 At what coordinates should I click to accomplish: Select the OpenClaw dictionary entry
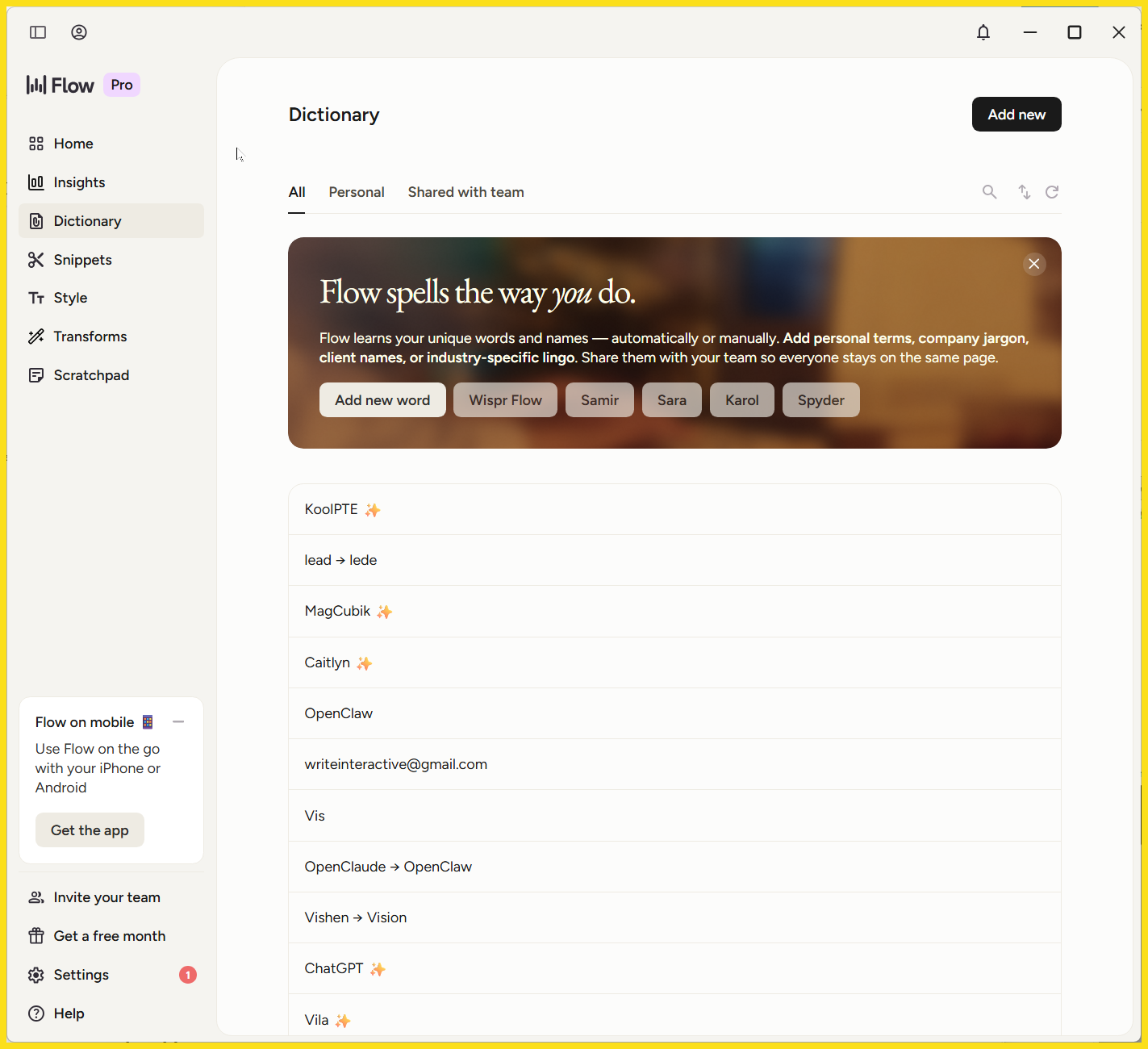point(674,713)
